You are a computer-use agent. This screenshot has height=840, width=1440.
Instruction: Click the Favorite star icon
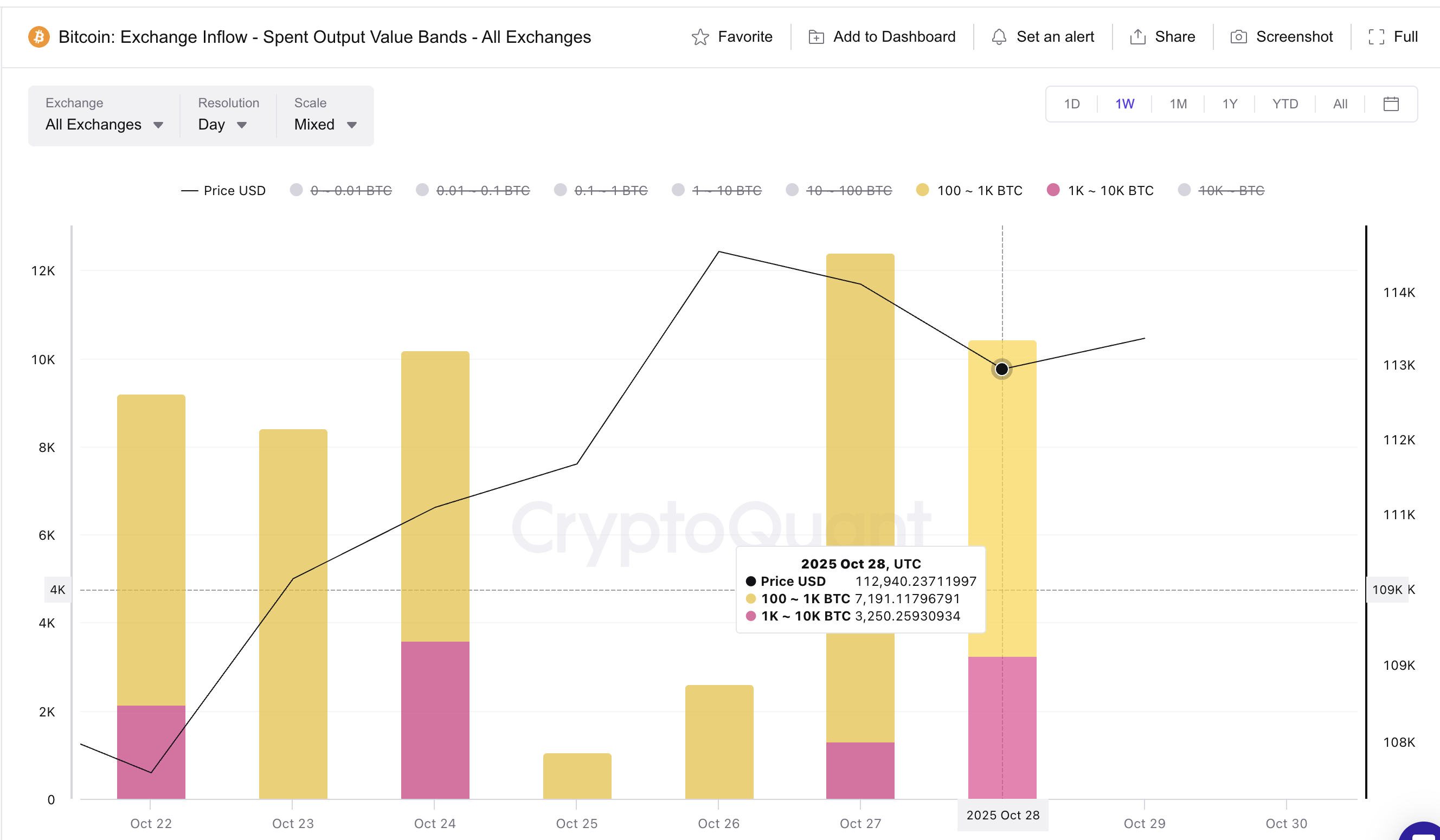click(x=702, y=36)
